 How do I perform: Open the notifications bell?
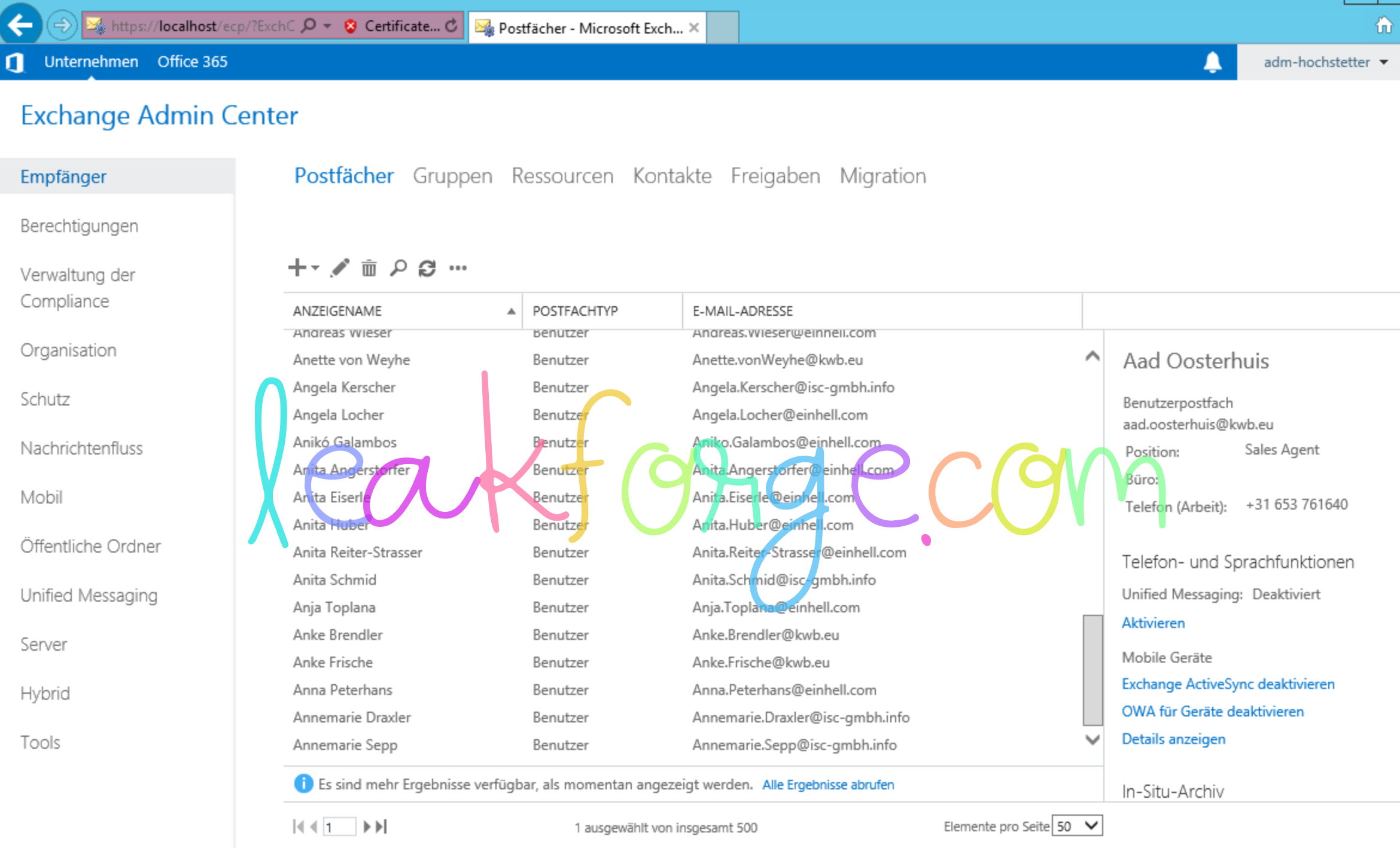(1212, 62)
